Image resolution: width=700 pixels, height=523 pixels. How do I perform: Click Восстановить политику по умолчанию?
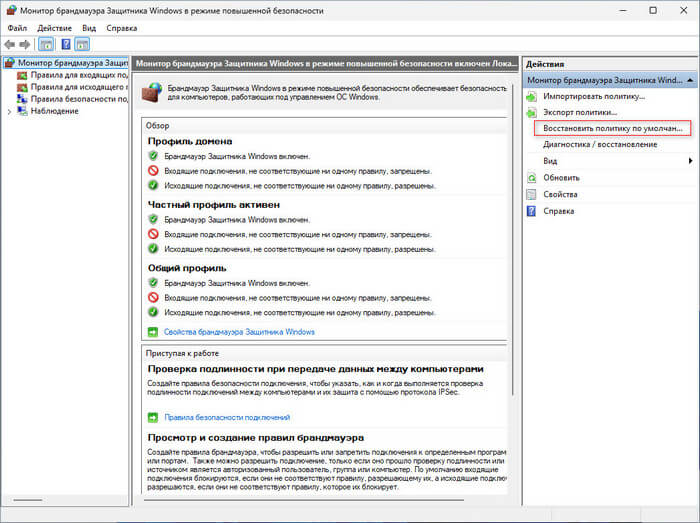coord(611,129)
